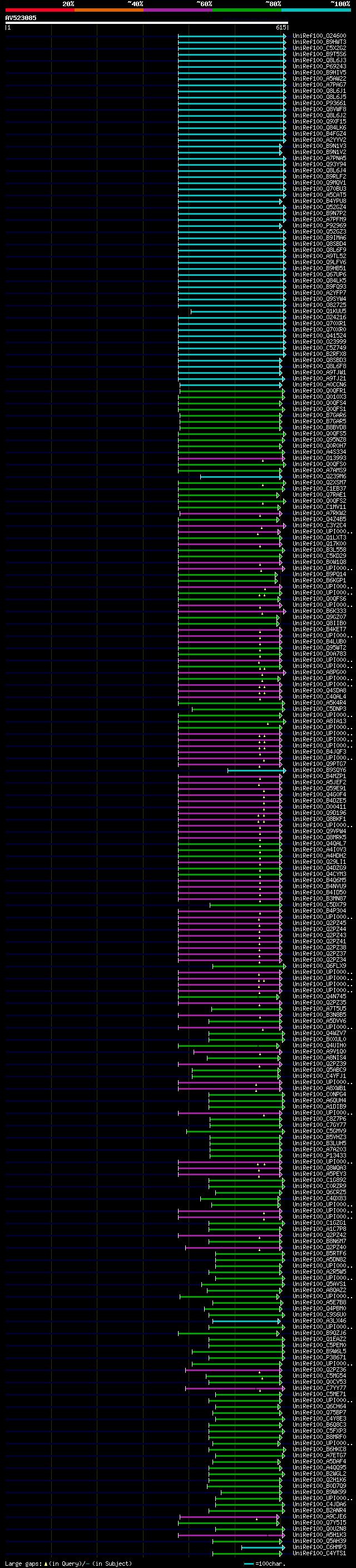Select the label UniRef100_Q4CYM3

click(319, 874)
